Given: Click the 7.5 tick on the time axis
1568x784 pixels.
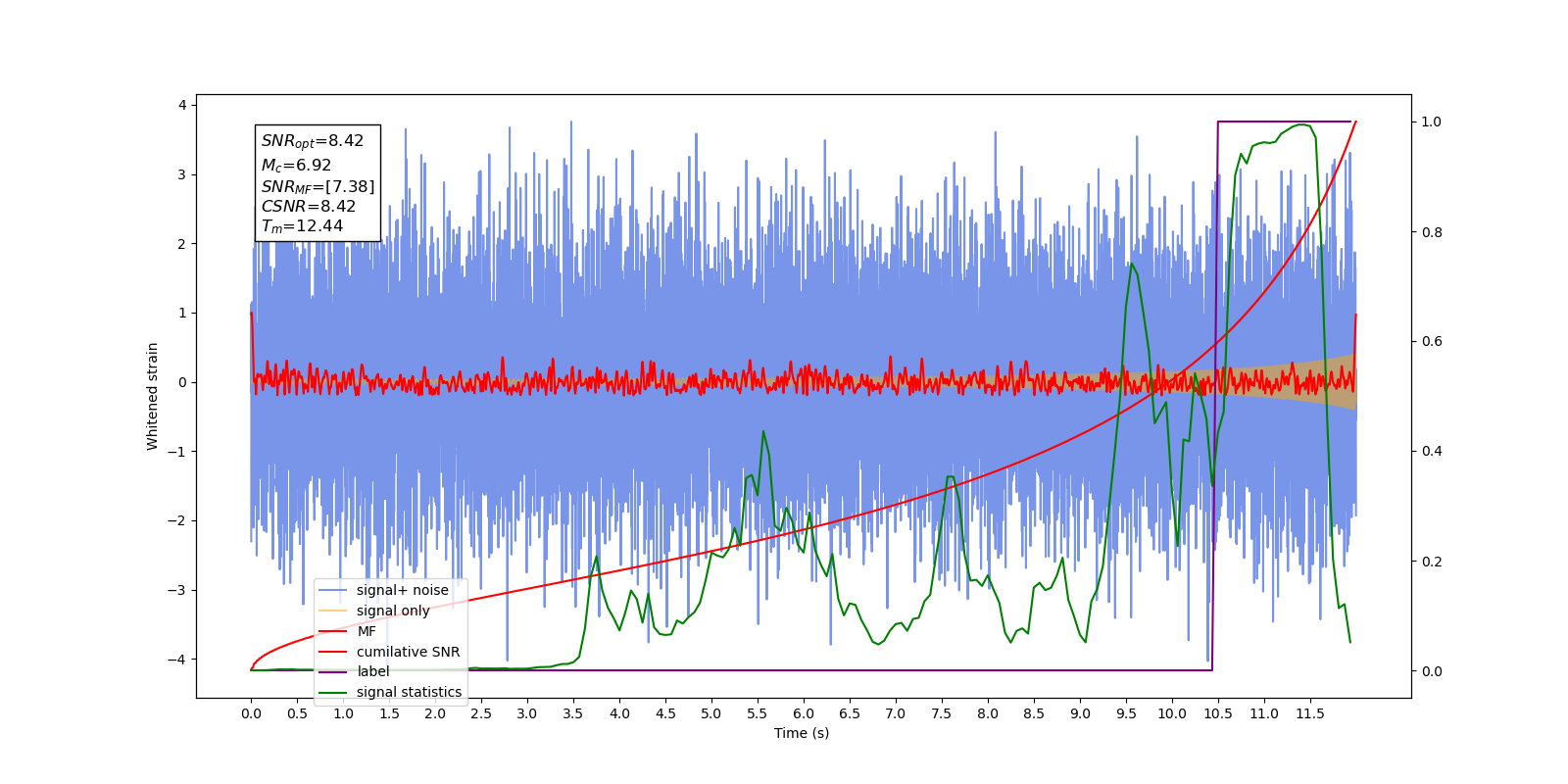Looking at the screenshot, I should pos(942,713).
